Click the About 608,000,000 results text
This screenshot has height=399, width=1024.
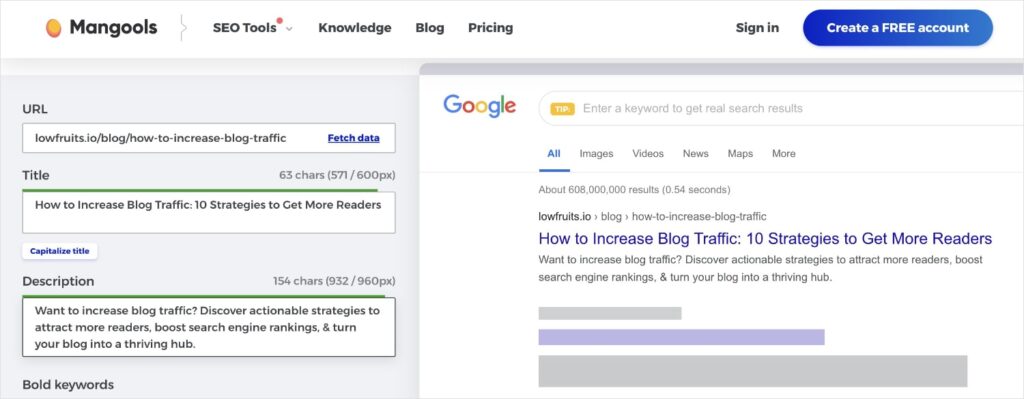[x=634, y=190]
